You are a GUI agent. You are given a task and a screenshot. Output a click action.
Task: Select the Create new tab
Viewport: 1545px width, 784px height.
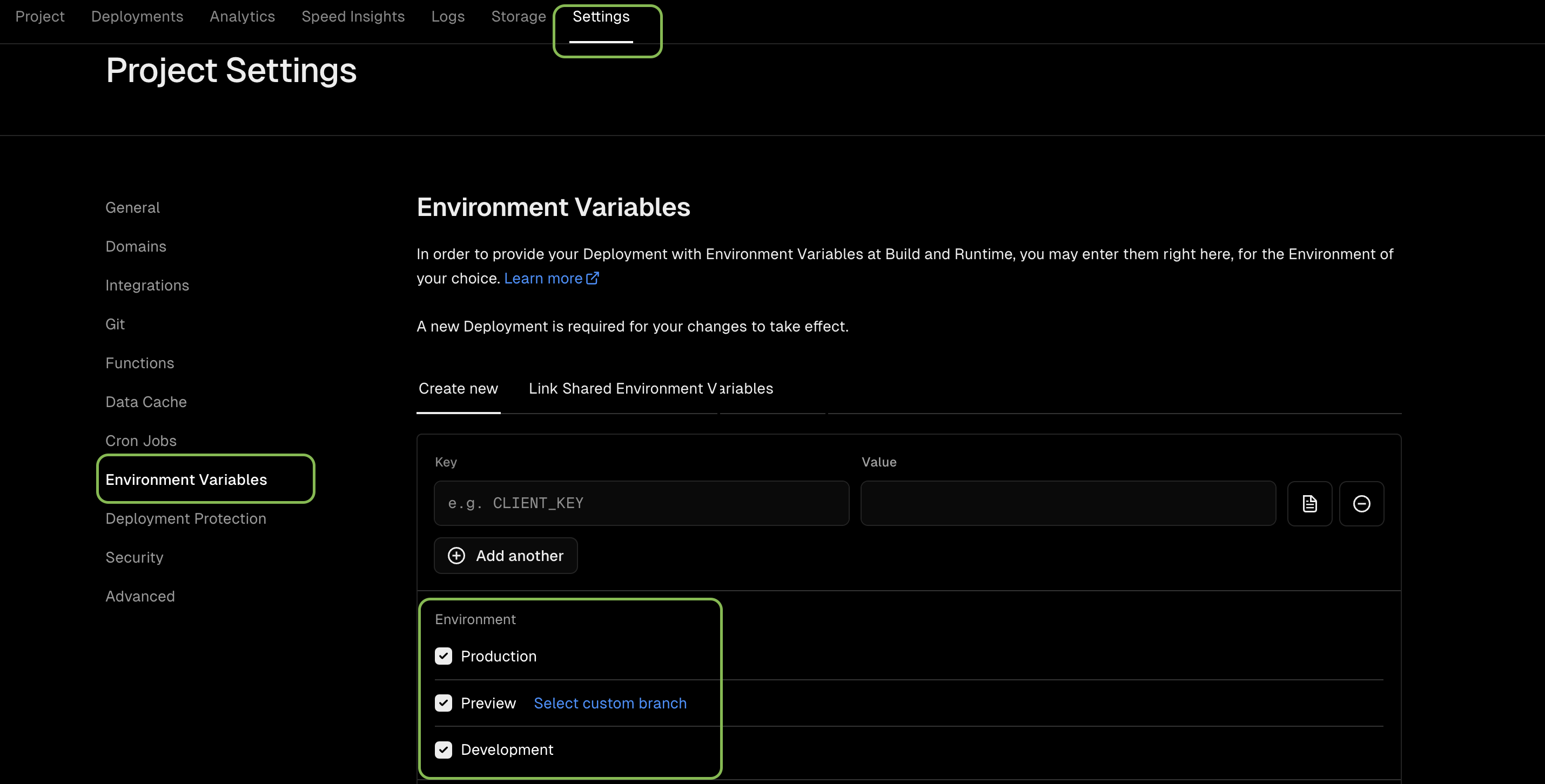click(458, 388)
